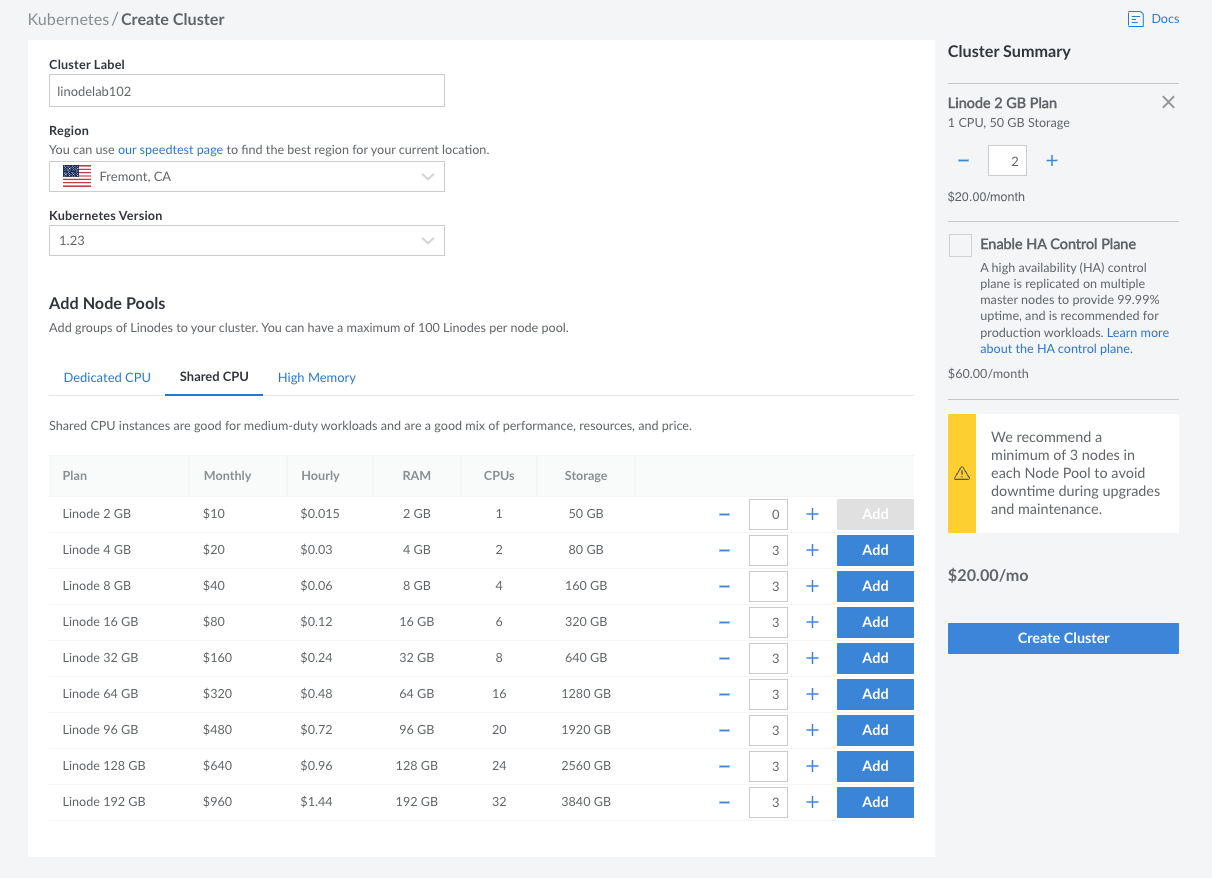Select the Shared CPU tab

[214, 376]
